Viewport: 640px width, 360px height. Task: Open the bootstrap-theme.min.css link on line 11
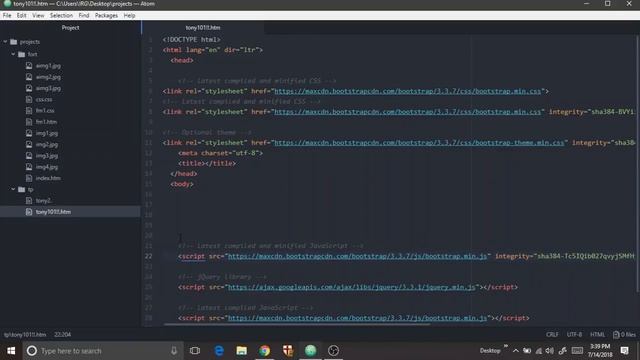419,142
